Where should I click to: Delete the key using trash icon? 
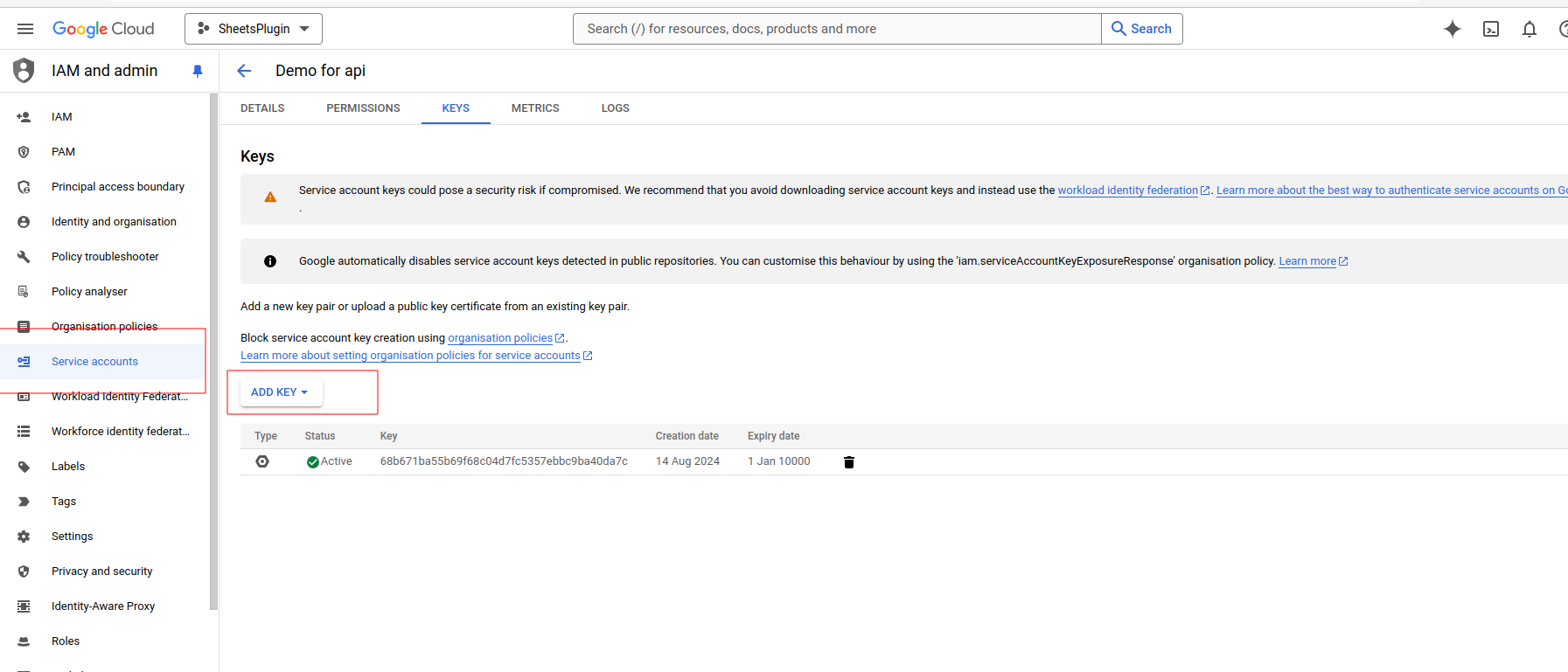click(x=848, y=462)
